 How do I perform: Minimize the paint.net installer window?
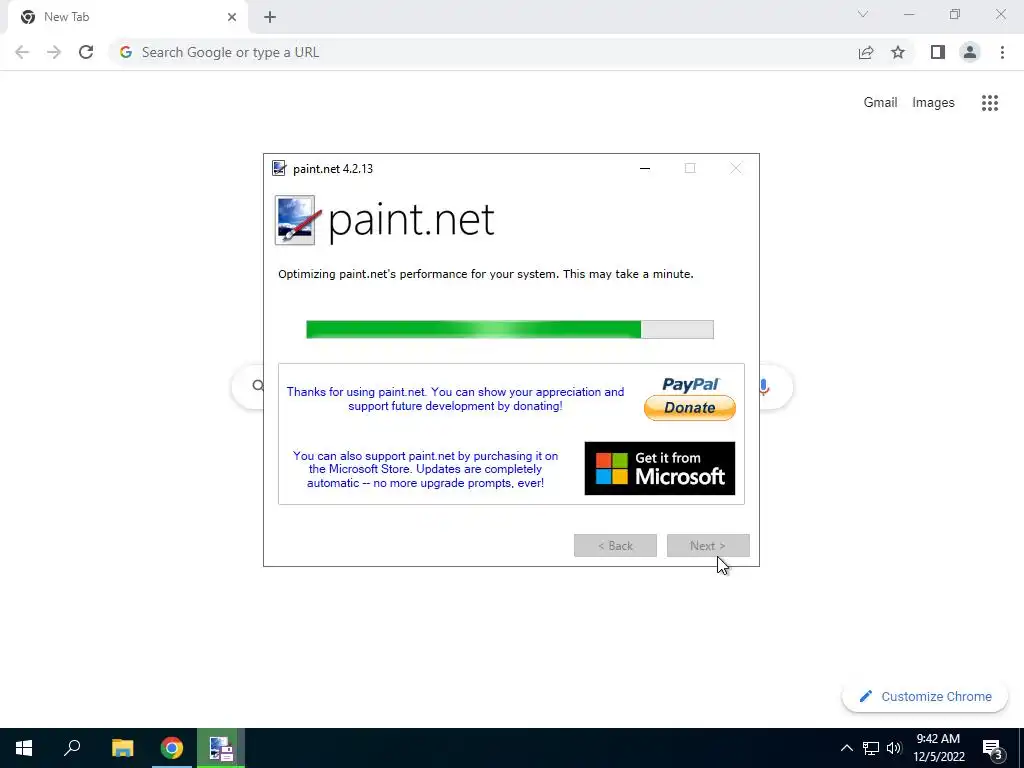click(x=645, y=168)
